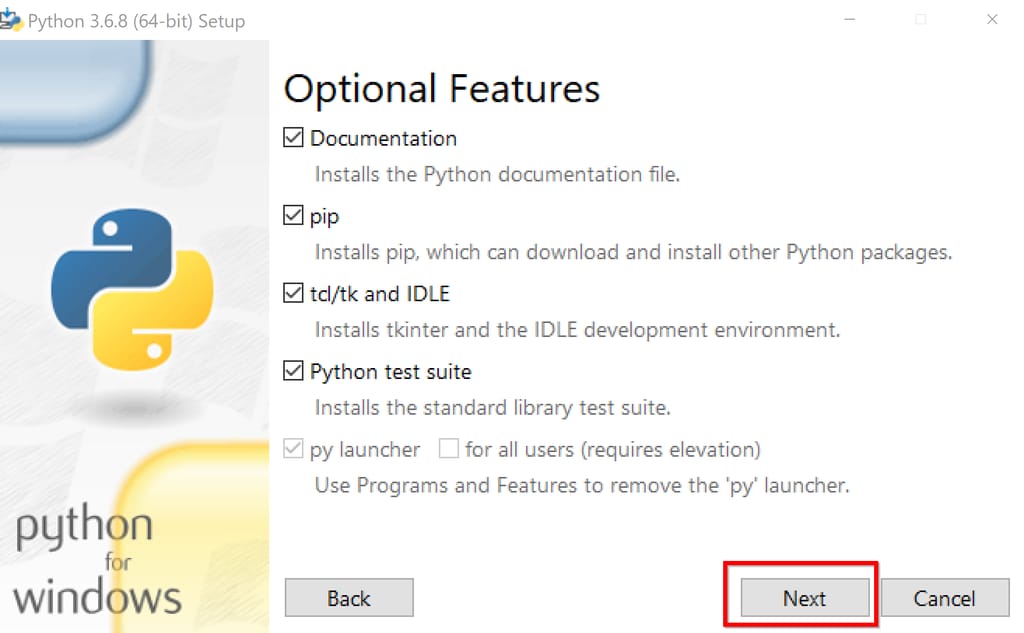
Task: Click the Python installer icon in the title bar
Action: tap(11, 20)
